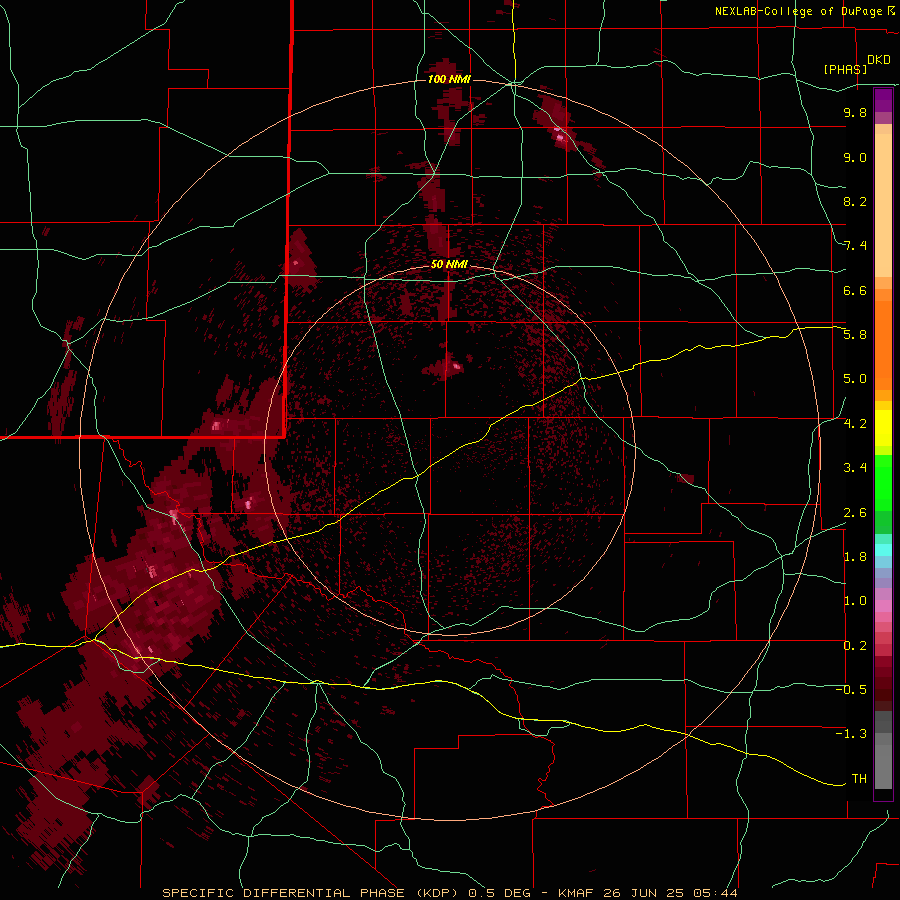Click the 5.8 value on the color scale
This screenshot has width=900, height=900.
tap(855, 335)
